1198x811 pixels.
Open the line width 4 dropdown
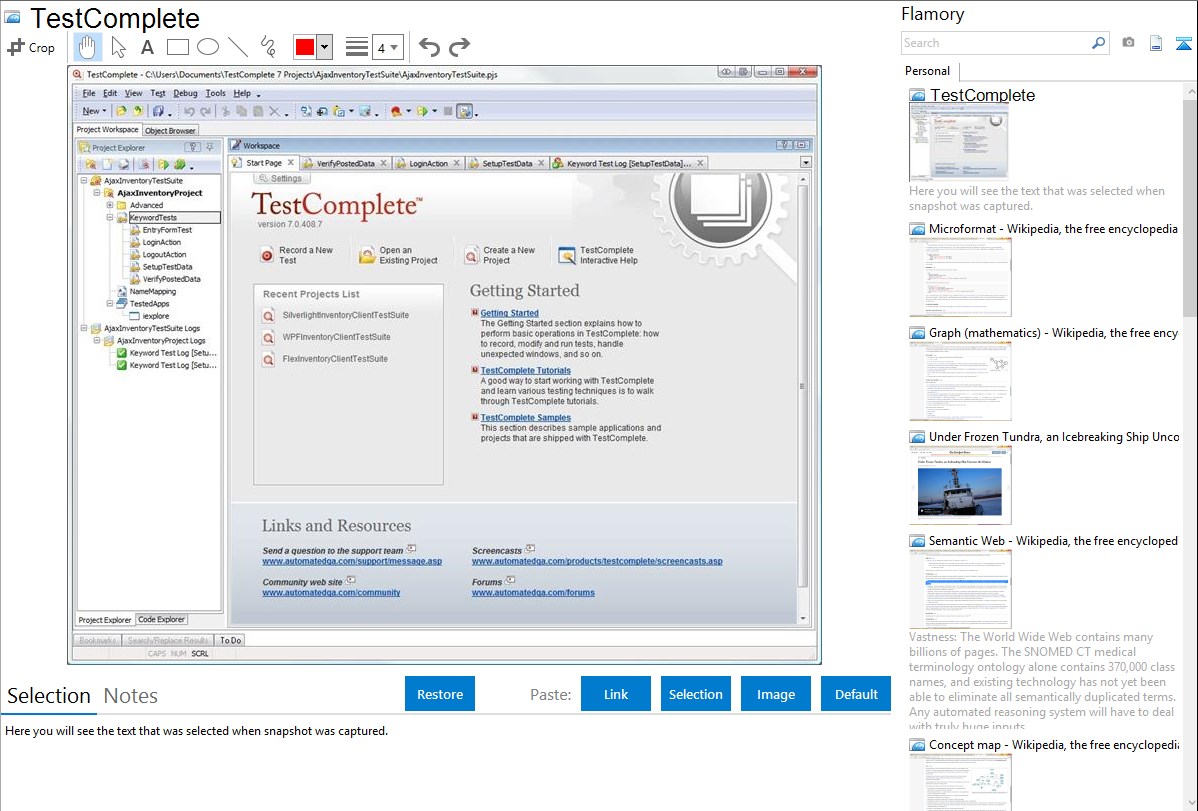click(388, 47)
